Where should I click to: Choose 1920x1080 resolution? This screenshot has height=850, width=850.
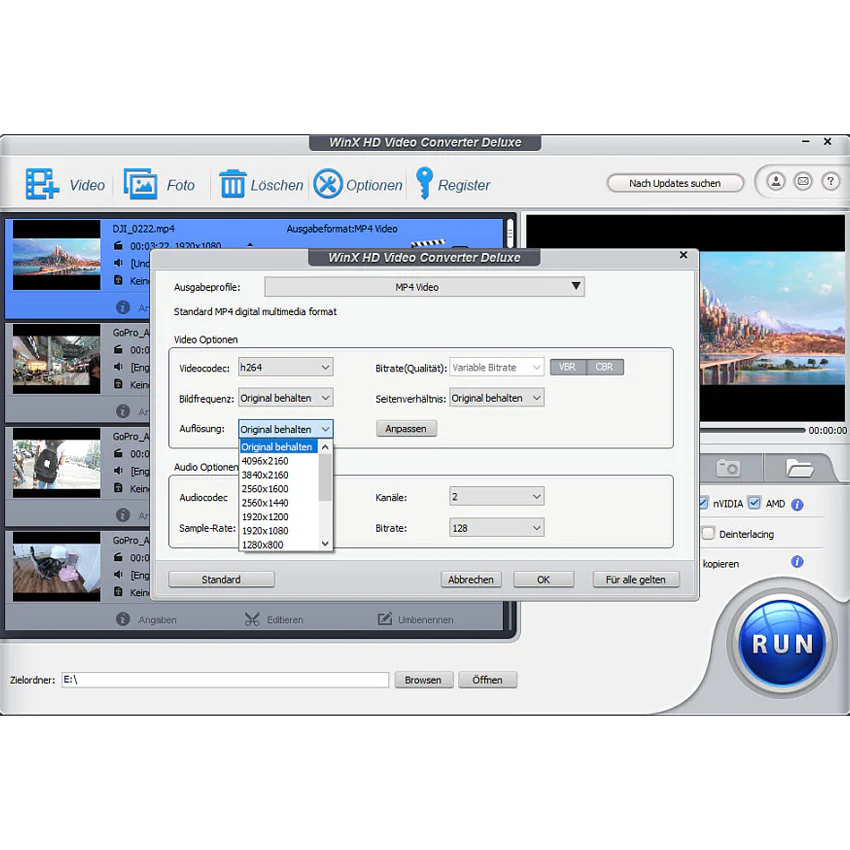click(x=279, y=531)
